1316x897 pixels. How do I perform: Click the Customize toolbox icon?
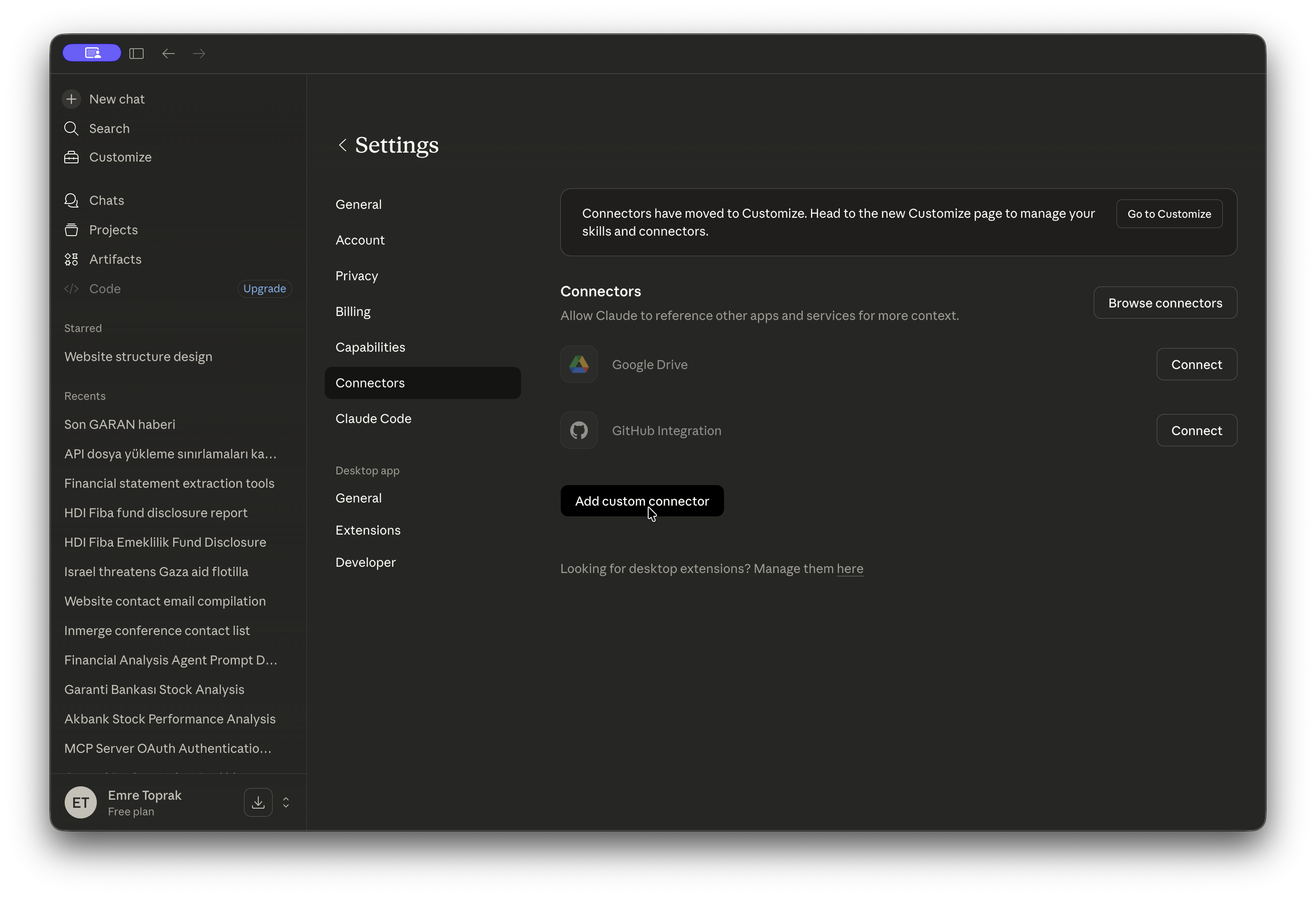[x=71, y=157]
